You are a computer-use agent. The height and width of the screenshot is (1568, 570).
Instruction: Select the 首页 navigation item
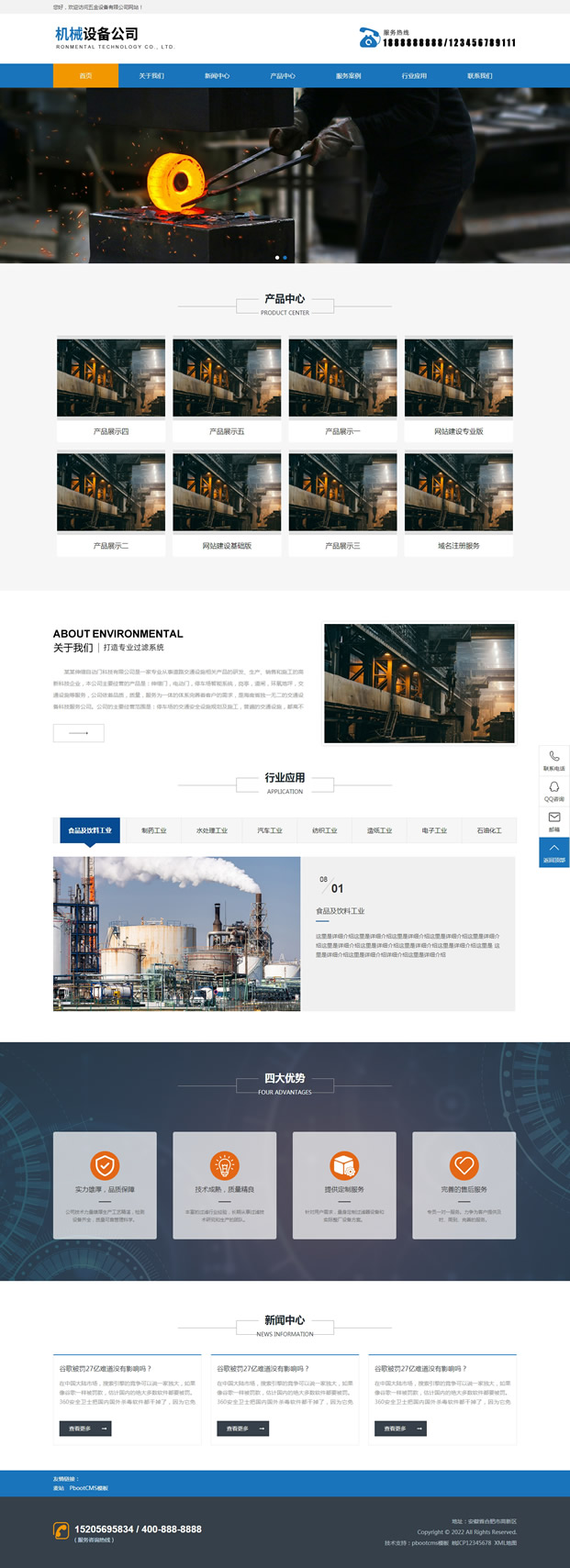click(85, 76)
